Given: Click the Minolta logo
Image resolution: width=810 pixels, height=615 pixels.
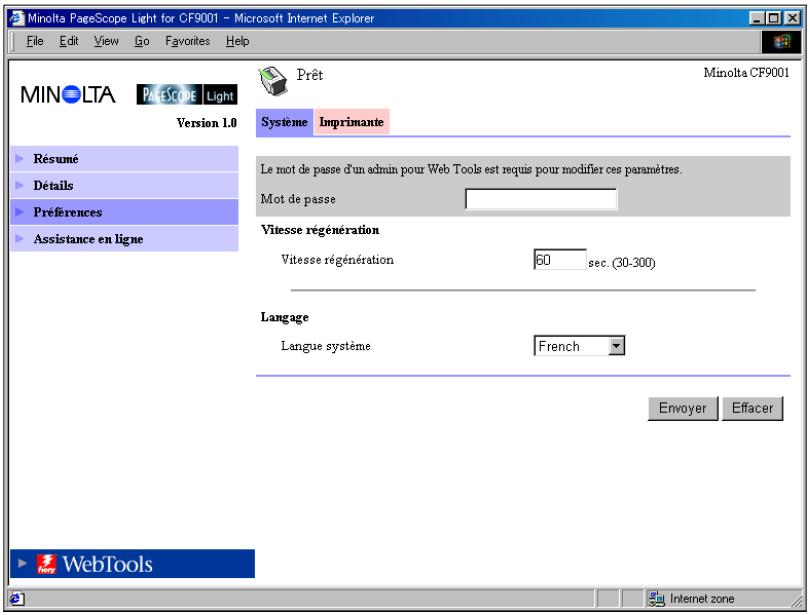Looking at the screenshot, I should 68,95.
